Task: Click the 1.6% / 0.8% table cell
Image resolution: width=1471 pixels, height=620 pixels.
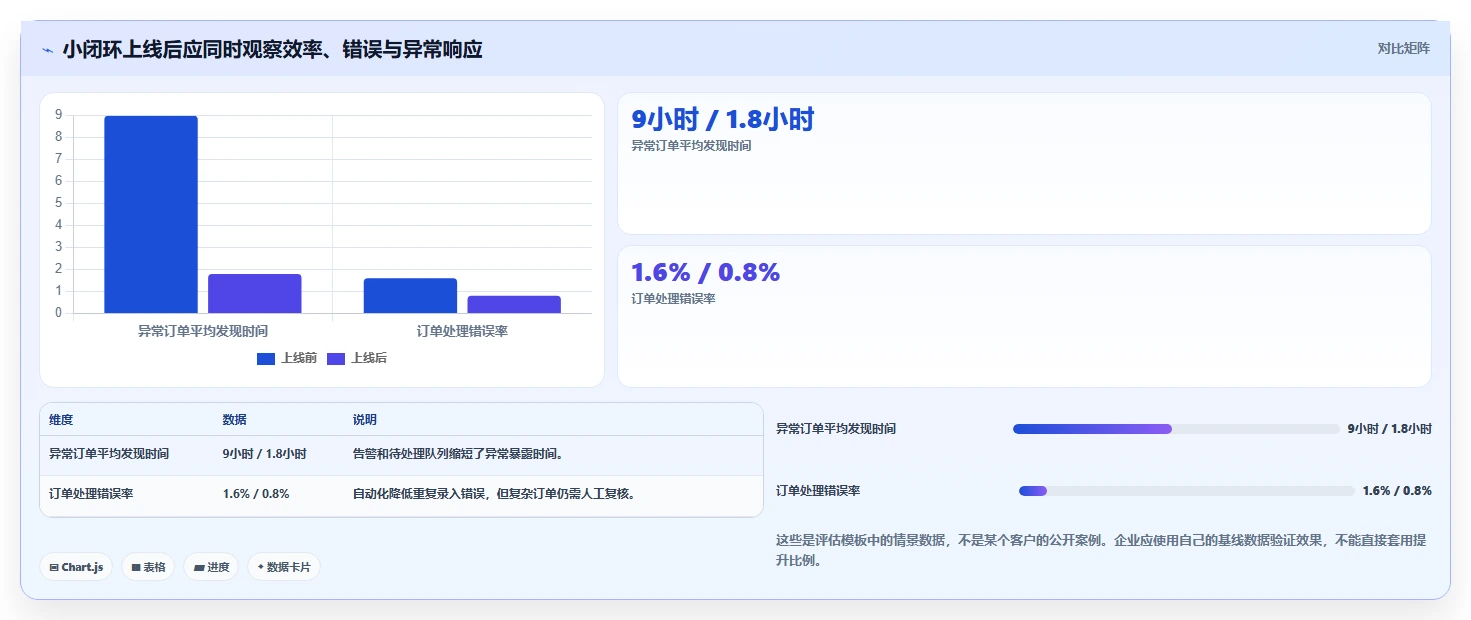Action: coord(256,494)
